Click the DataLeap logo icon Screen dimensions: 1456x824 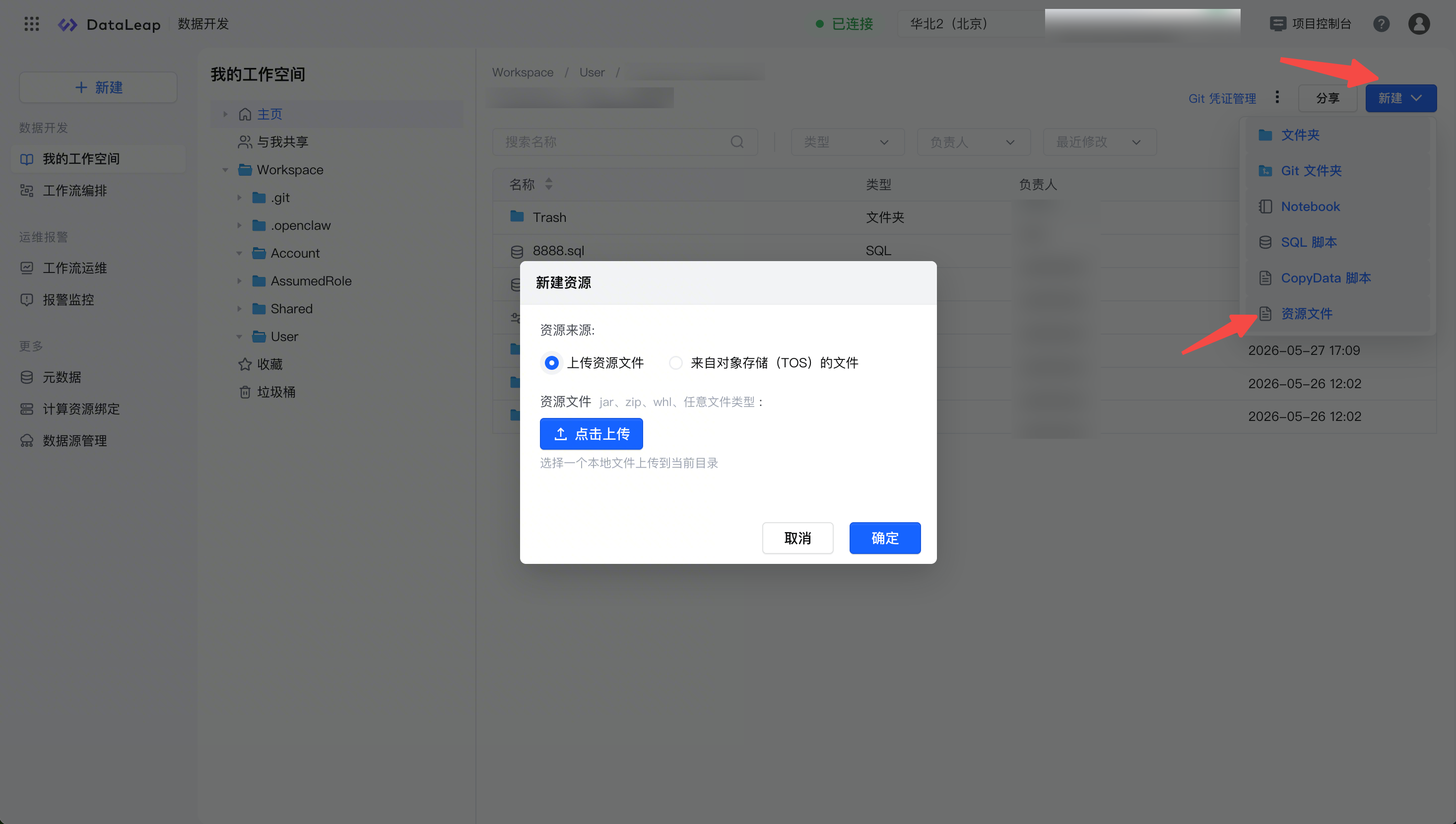point(68,24)
